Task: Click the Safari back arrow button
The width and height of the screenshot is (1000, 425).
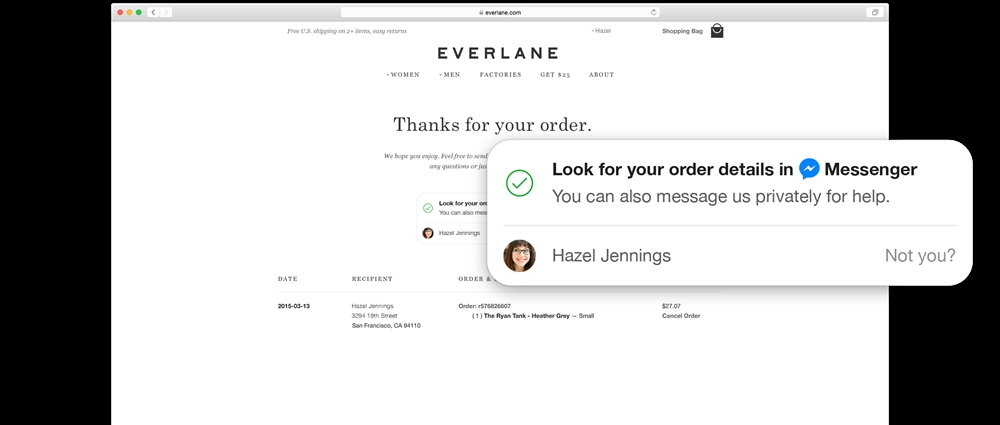Action: point(154,12)
